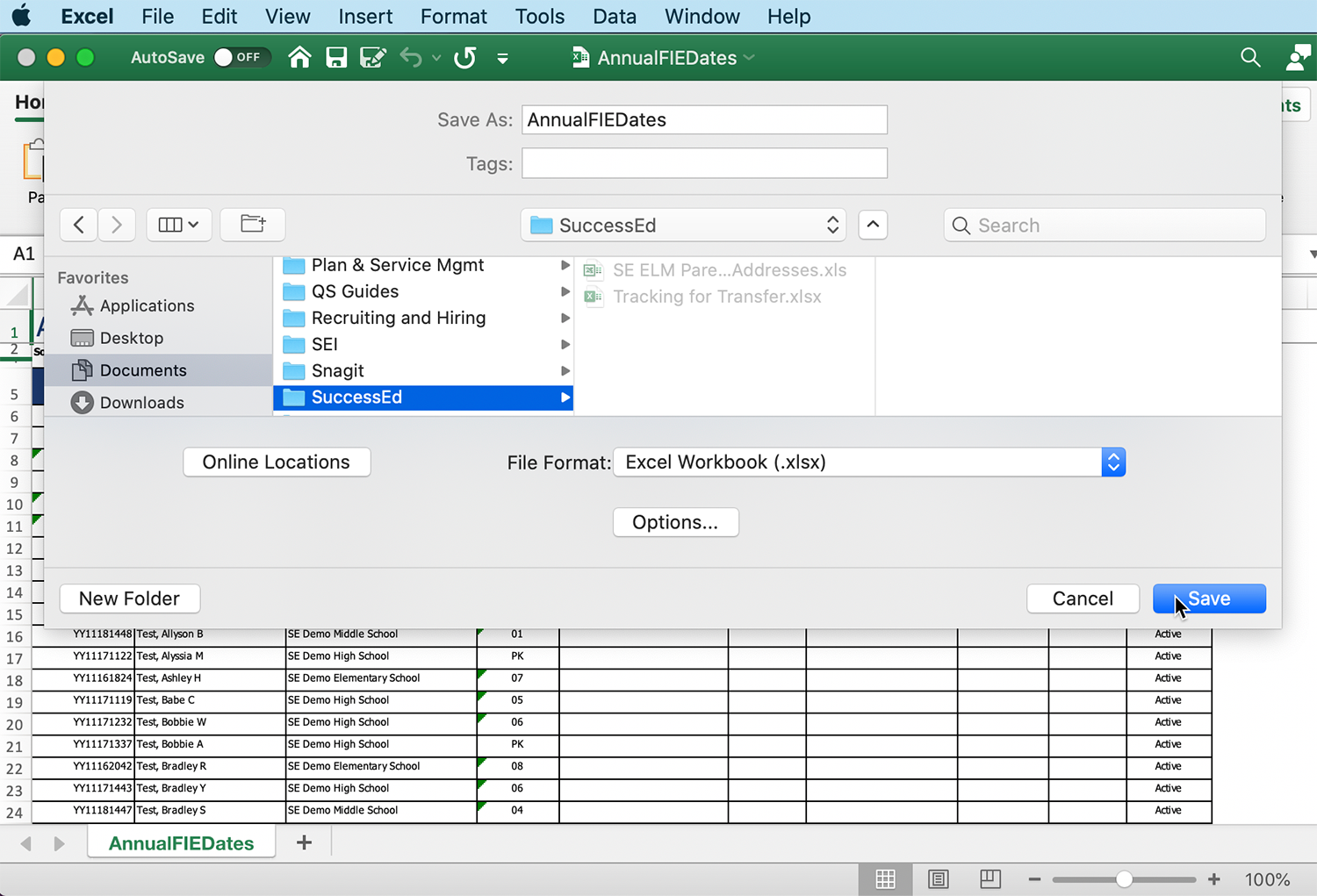Click the Save As filename field

tap(704, 120)
